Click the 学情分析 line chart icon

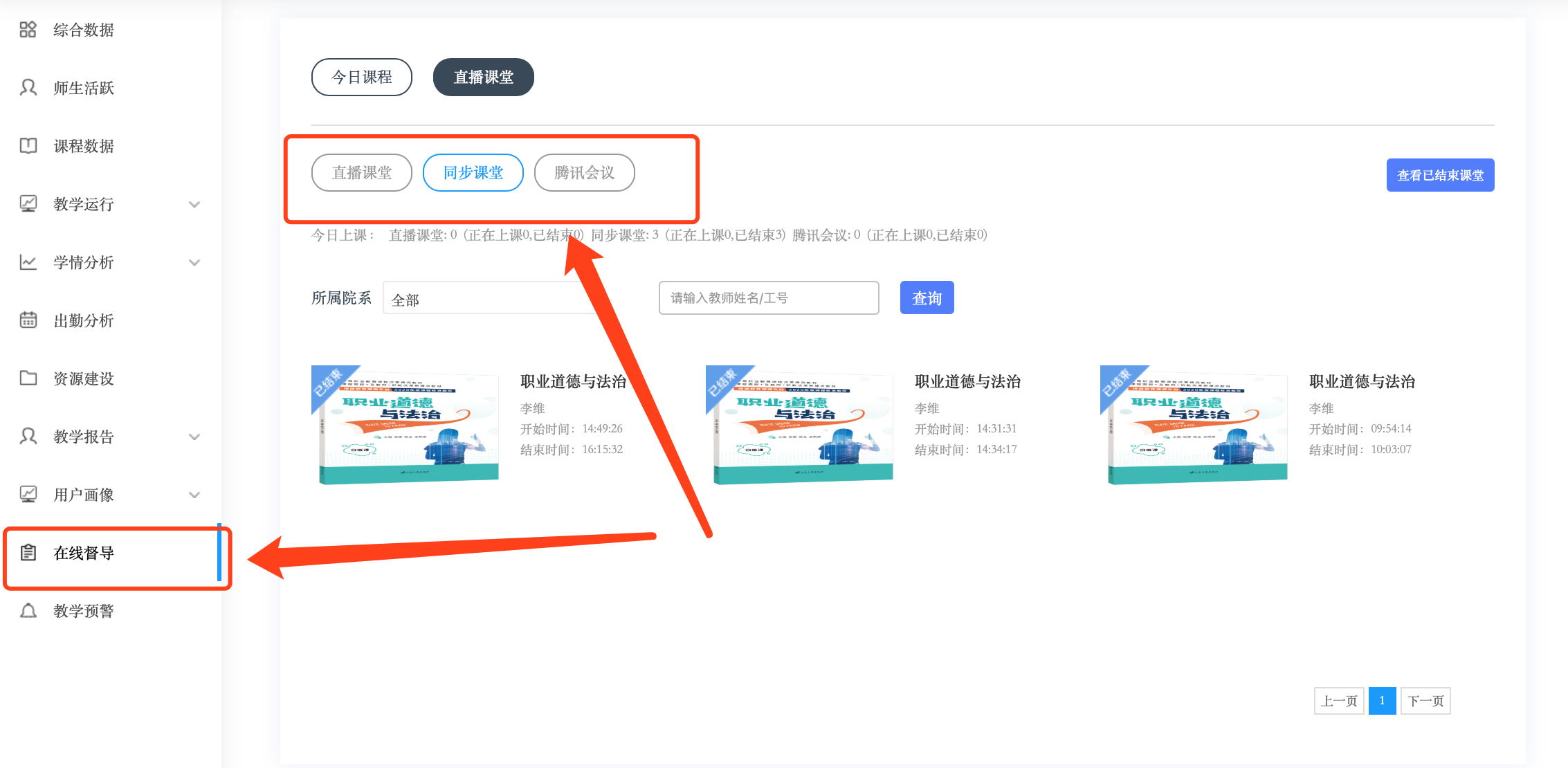(x=28, y=262)
